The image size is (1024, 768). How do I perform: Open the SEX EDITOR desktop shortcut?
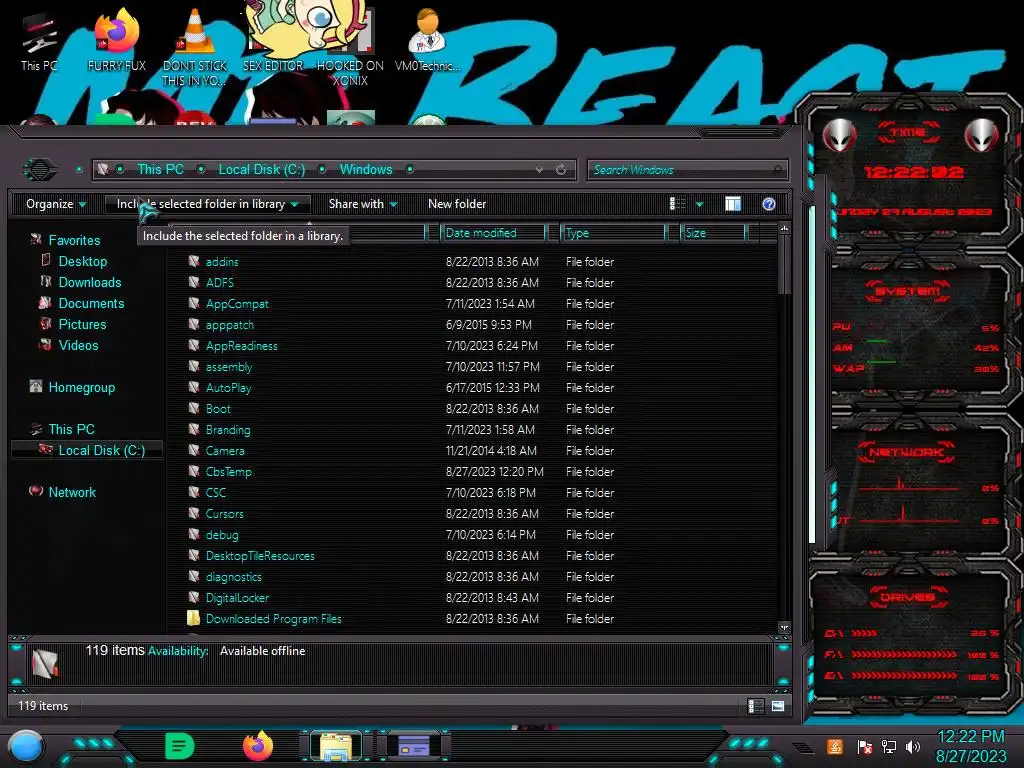[273, 39]
